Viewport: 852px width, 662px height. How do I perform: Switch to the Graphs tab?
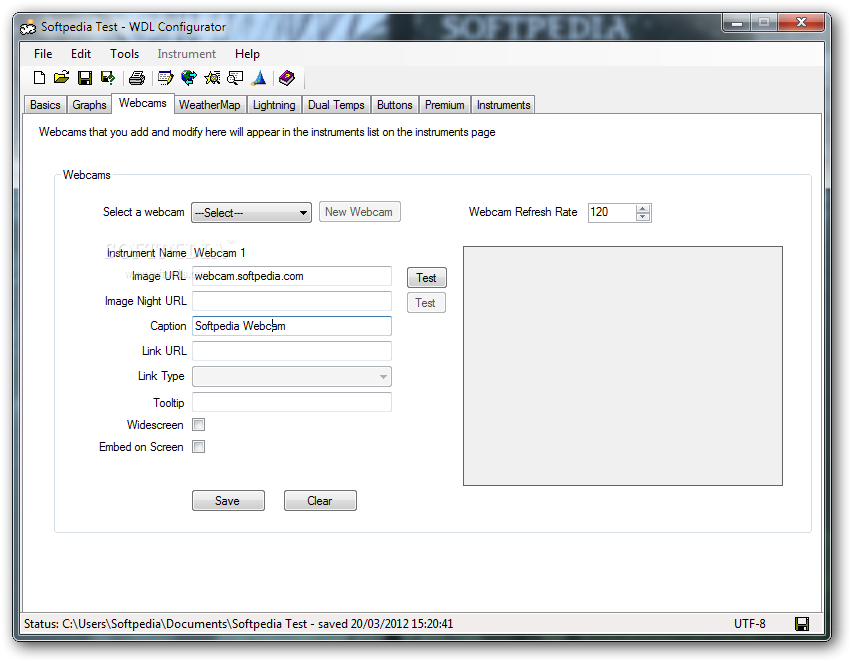(x=89, y=105)
